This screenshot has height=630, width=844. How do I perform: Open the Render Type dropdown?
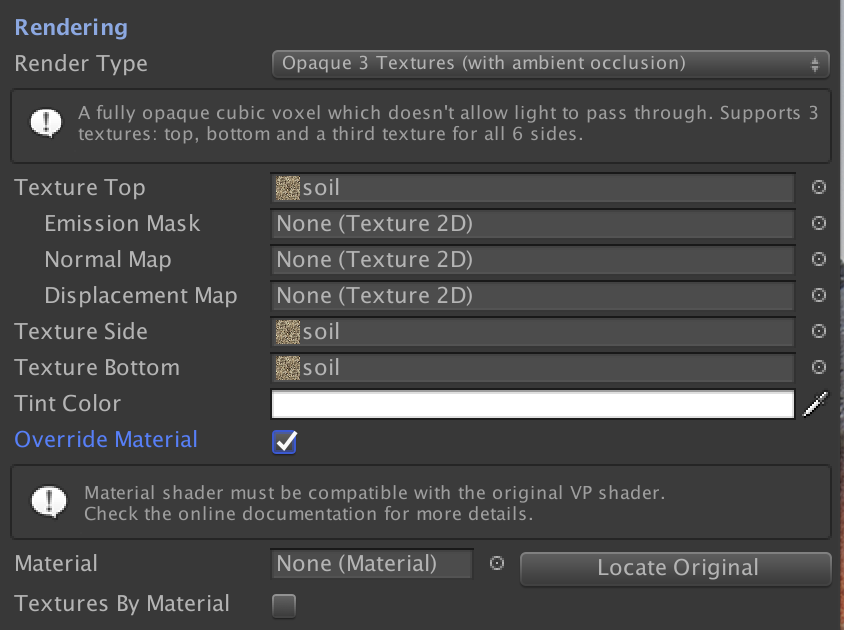[550, 62]
